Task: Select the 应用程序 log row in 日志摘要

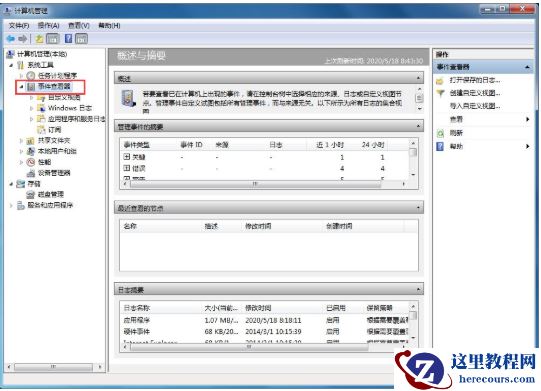Action: [265, 320]
